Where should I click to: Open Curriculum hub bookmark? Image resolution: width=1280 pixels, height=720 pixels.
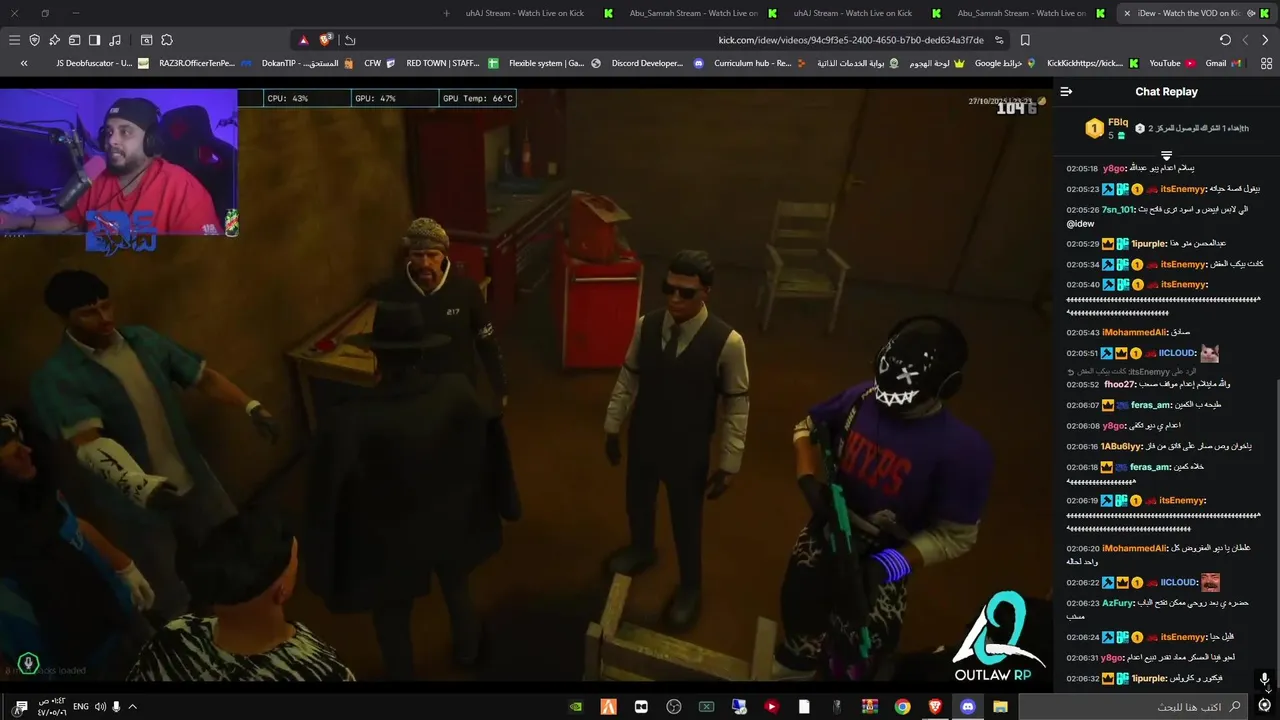(x=760, y=63)
